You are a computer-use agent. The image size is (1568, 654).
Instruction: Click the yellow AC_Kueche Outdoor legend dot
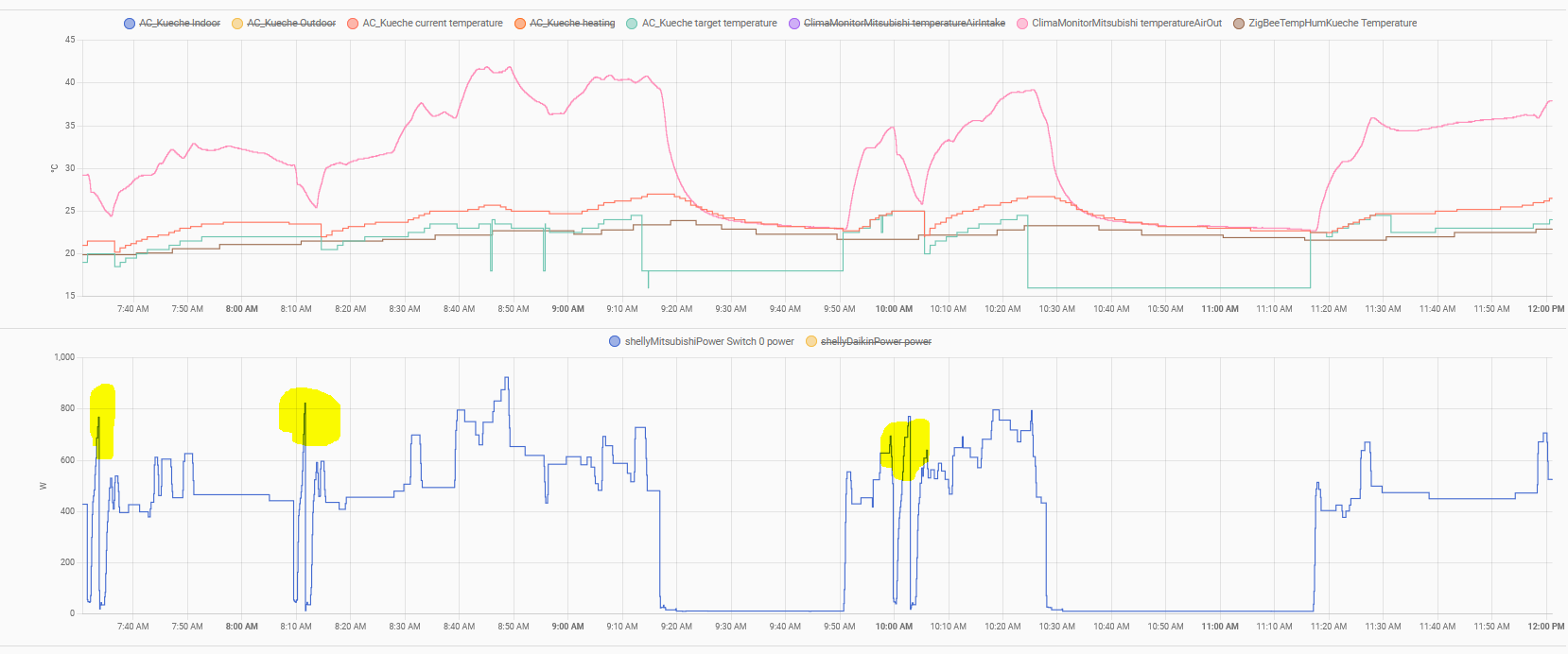pos(237,24)
